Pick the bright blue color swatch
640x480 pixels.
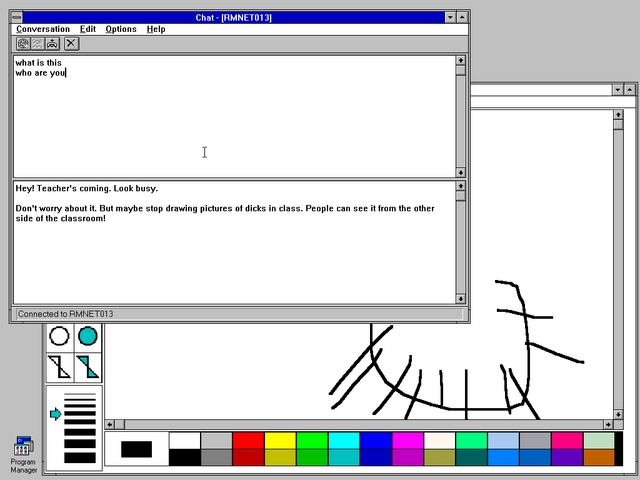point(376,441)
